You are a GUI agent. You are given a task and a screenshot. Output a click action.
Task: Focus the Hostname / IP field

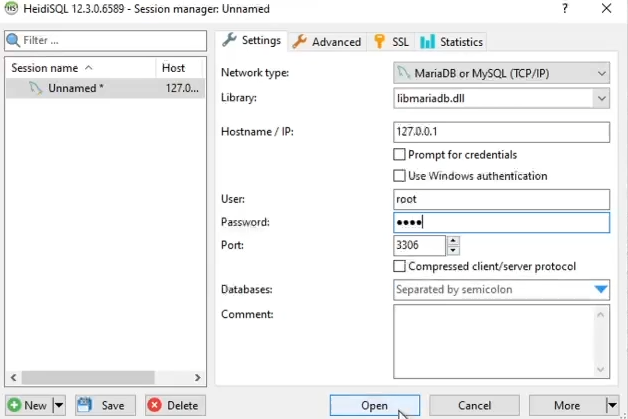click(501, 132)
